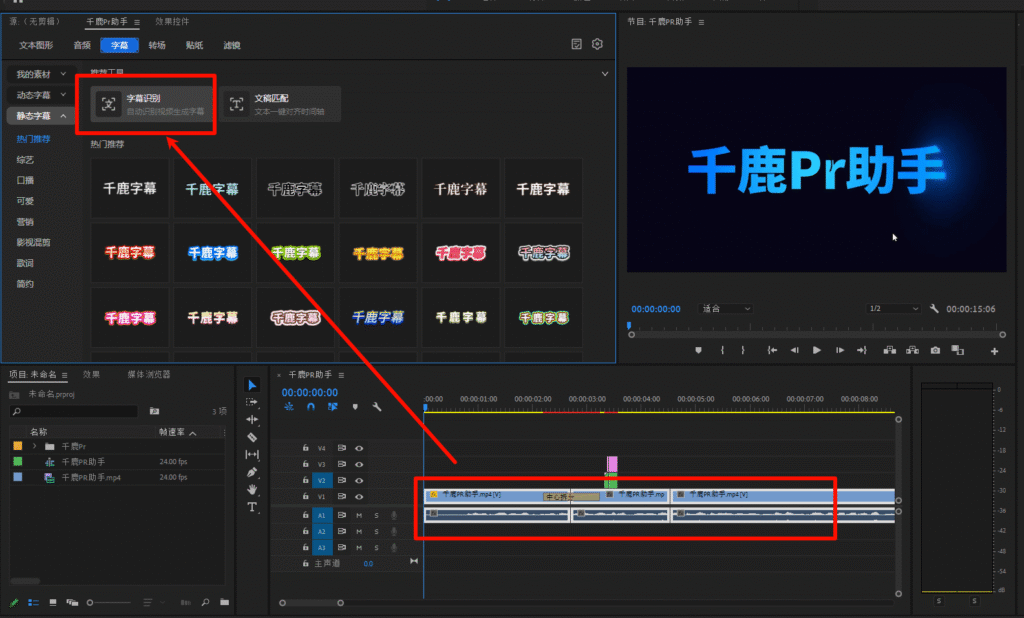Open program monitor settings with the wrench icon

point(932,308)
